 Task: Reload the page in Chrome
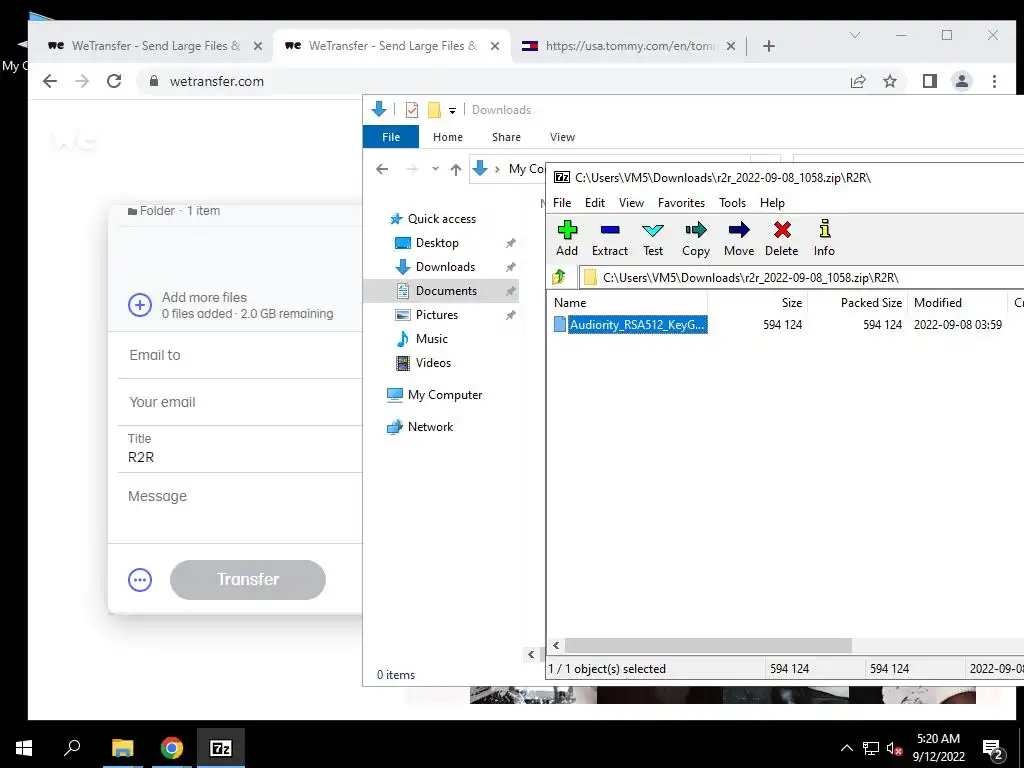(x=114, y=82)
